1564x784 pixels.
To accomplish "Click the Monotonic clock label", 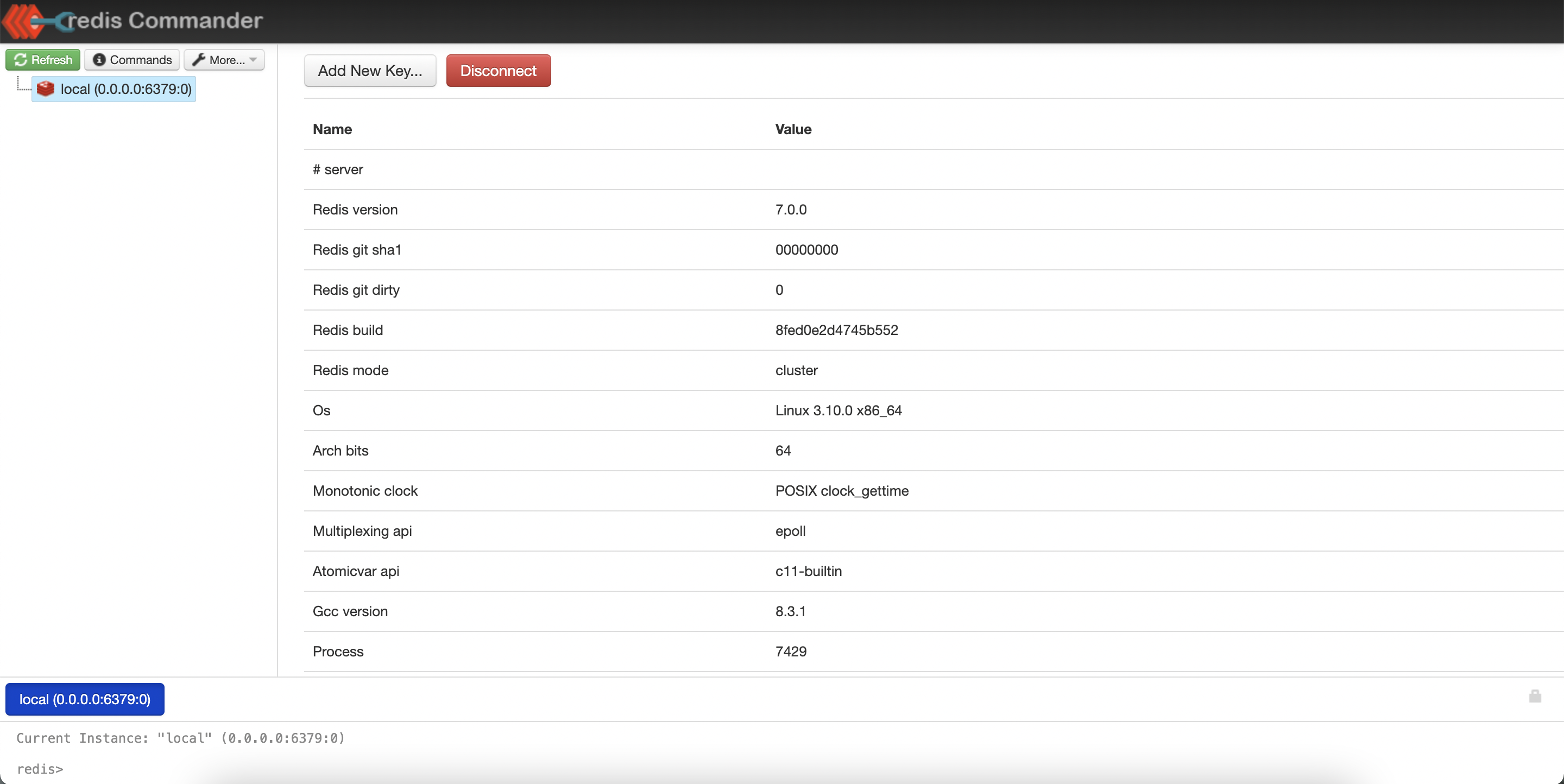I will [x=365, y=491].
